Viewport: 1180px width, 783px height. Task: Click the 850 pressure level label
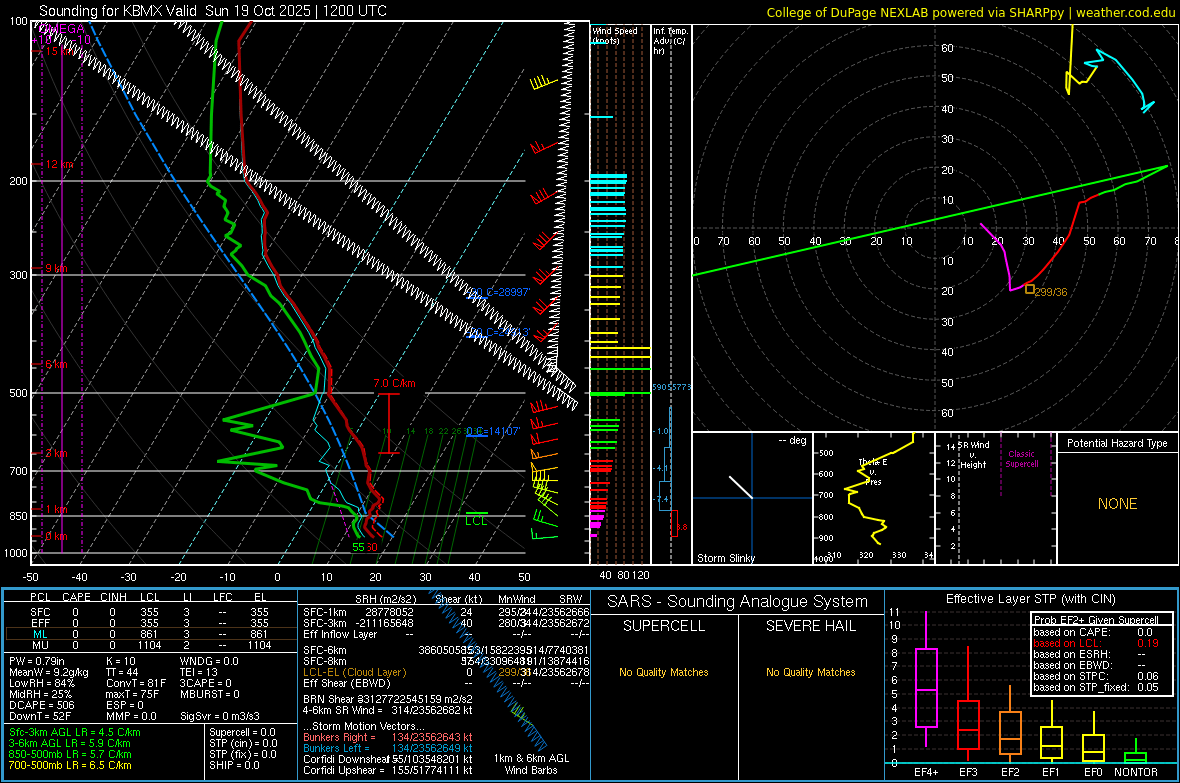point(18,516)
